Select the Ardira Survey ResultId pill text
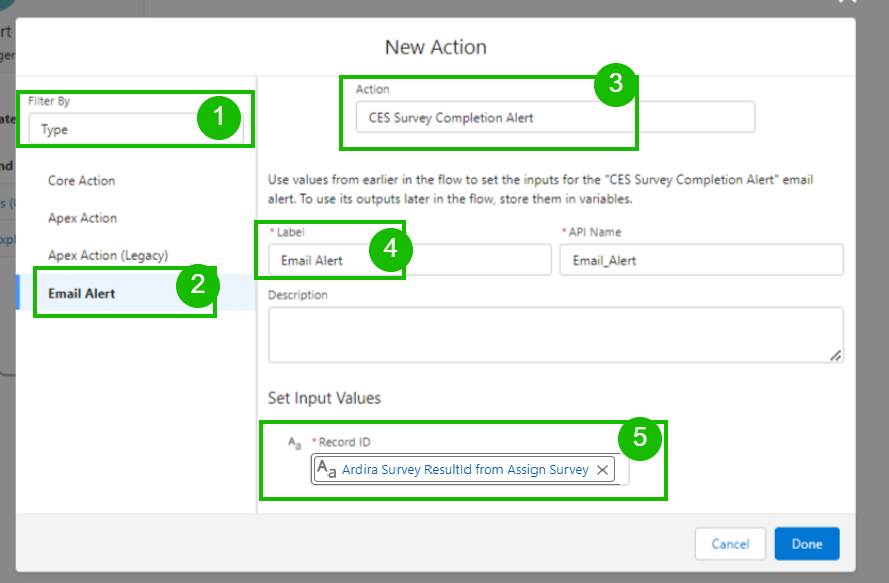The image size is (889, 583). [465, 468]
